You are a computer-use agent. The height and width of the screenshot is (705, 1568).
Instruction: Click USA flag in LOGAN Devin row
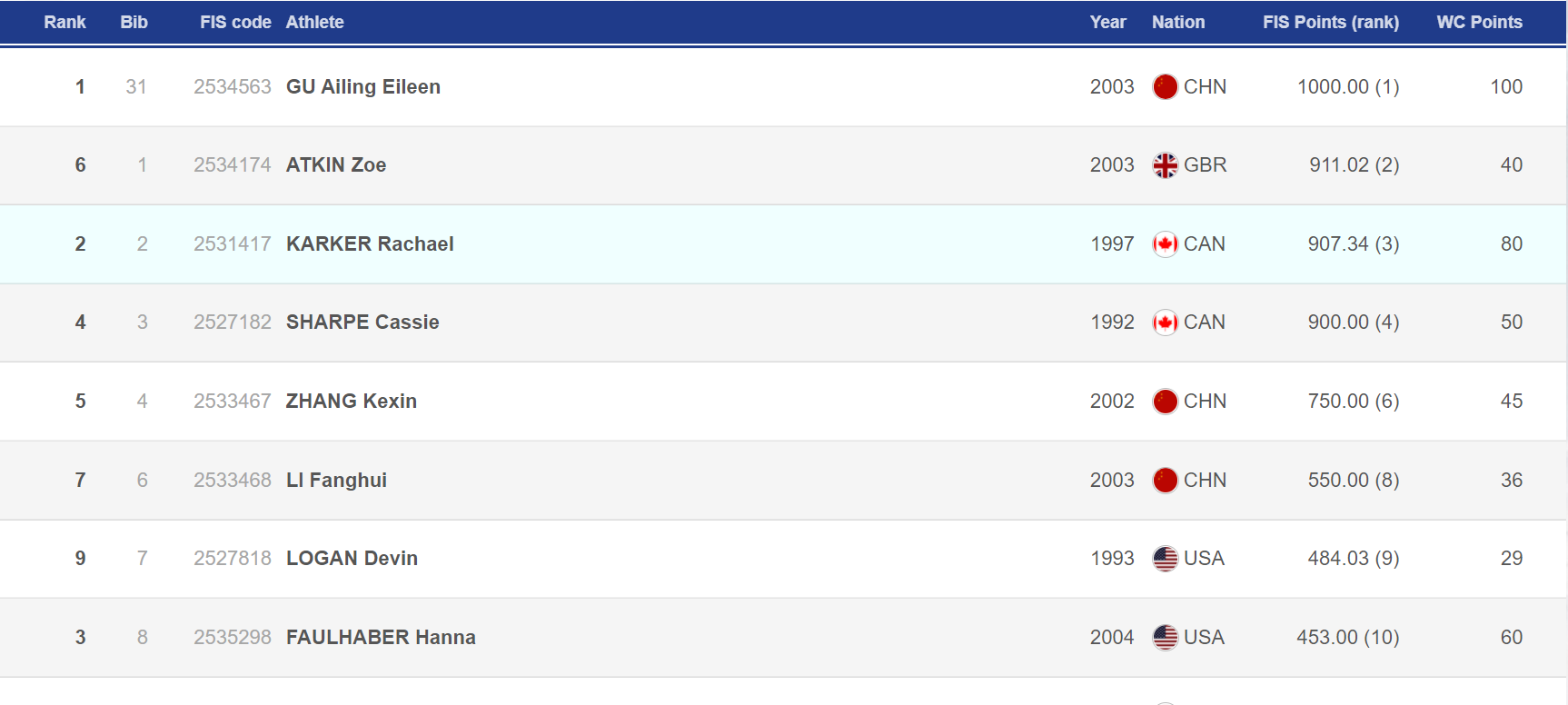(1165, 559)
